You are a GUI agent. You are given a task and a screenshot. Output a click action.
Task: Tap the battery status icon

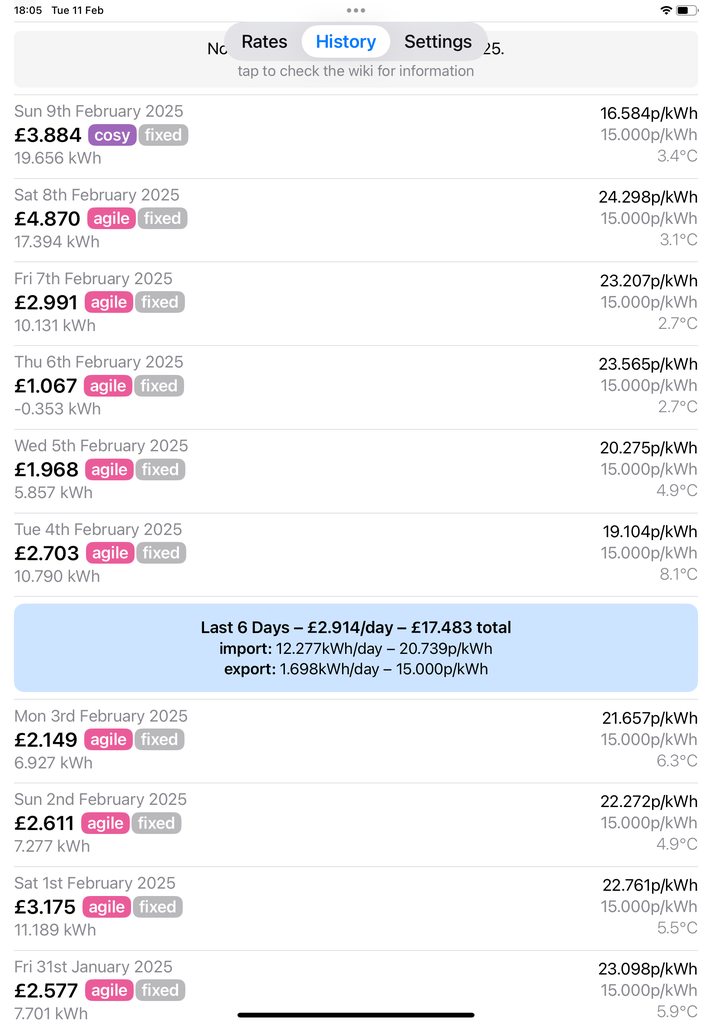687,10
